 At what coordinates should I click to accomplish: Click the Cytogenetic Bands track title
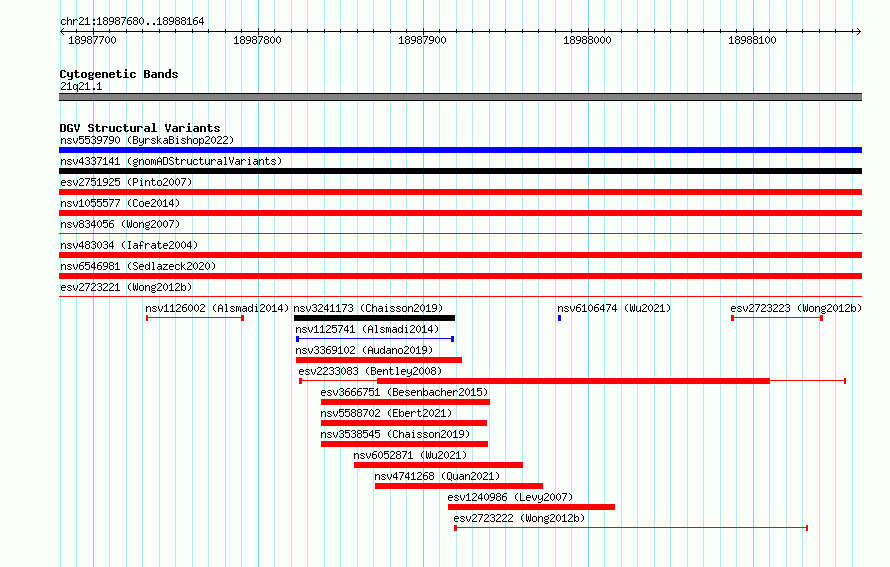[x=119, y=74]
